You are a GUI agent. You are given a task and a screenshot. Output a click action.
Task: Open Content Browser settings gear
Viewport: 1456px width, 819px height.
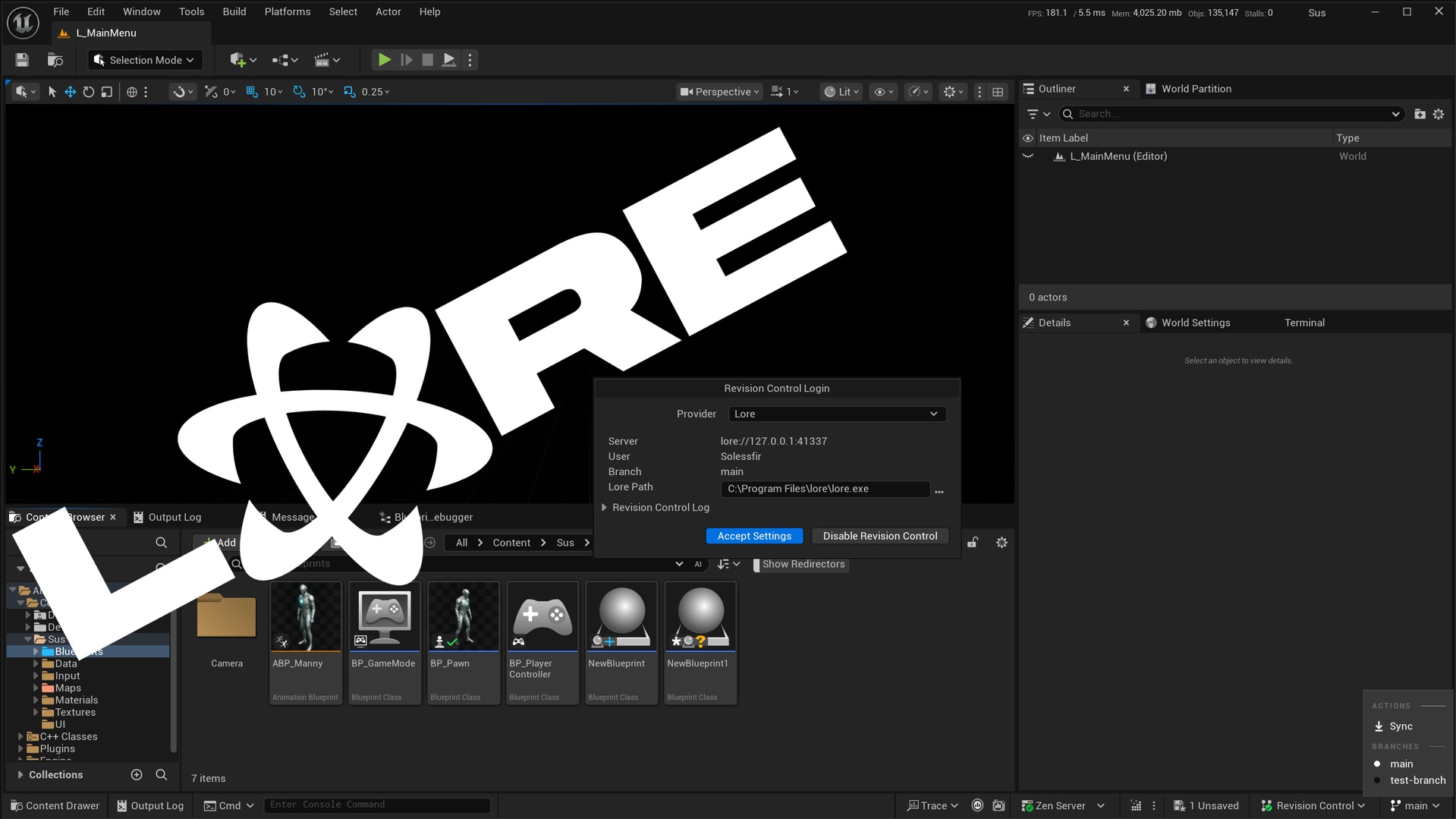[1002, 543]
